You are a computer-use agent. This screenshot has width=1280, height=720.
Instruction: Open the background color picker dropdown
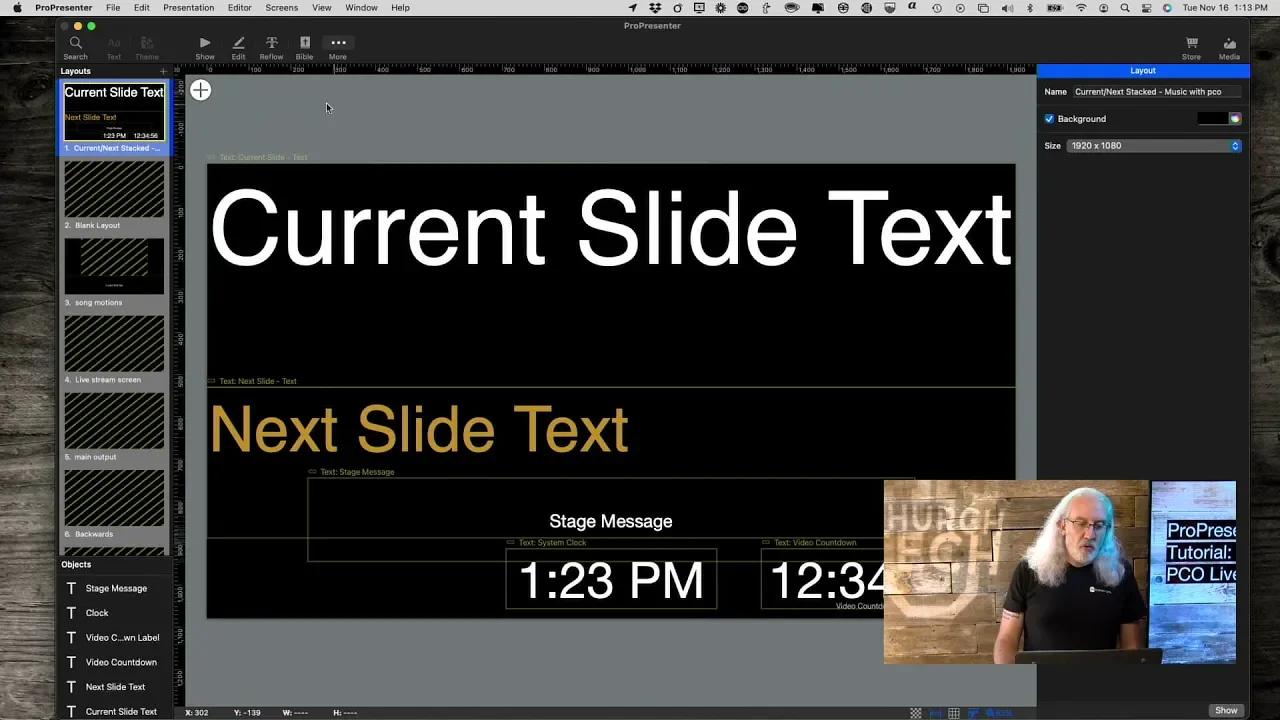coord(1234,118)
